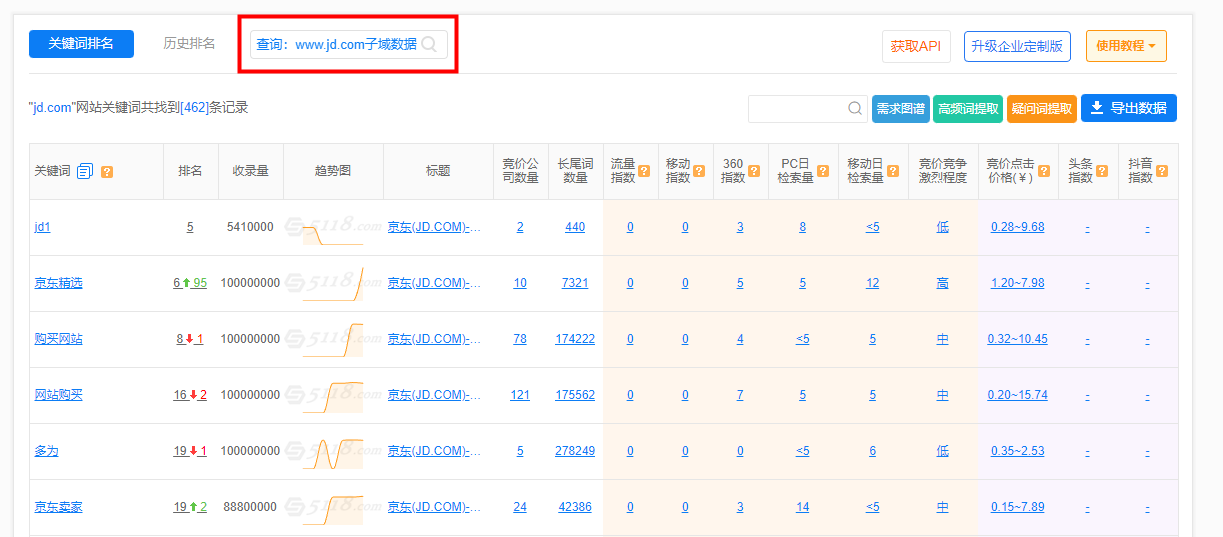Screen dimensions: 1223x537
Task: Open the help icon for PC日检索量 column
Action: tap(822, 171)
